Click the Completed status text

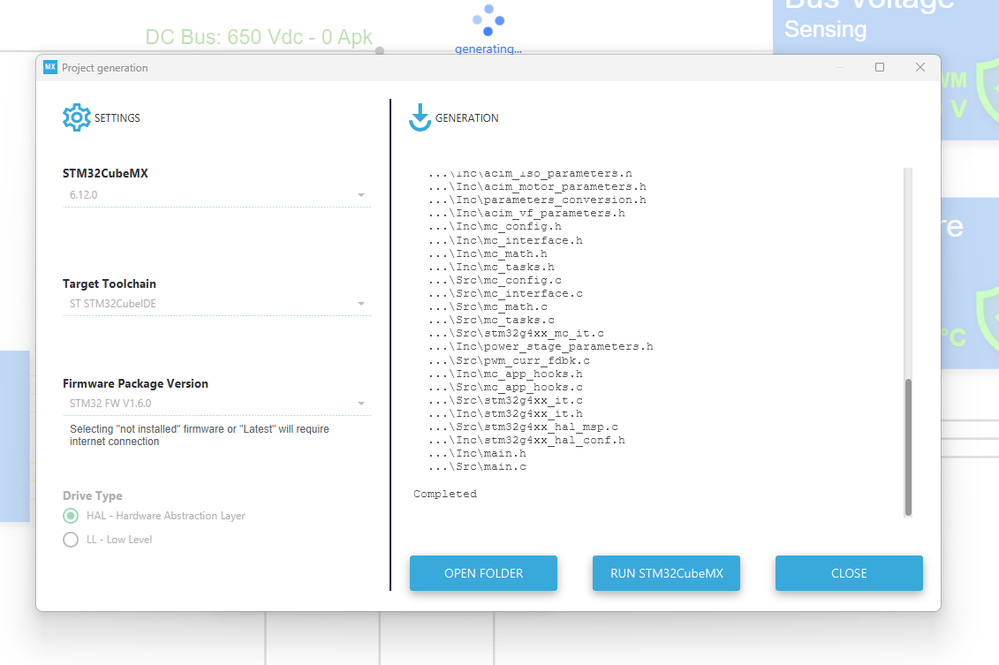445,494
